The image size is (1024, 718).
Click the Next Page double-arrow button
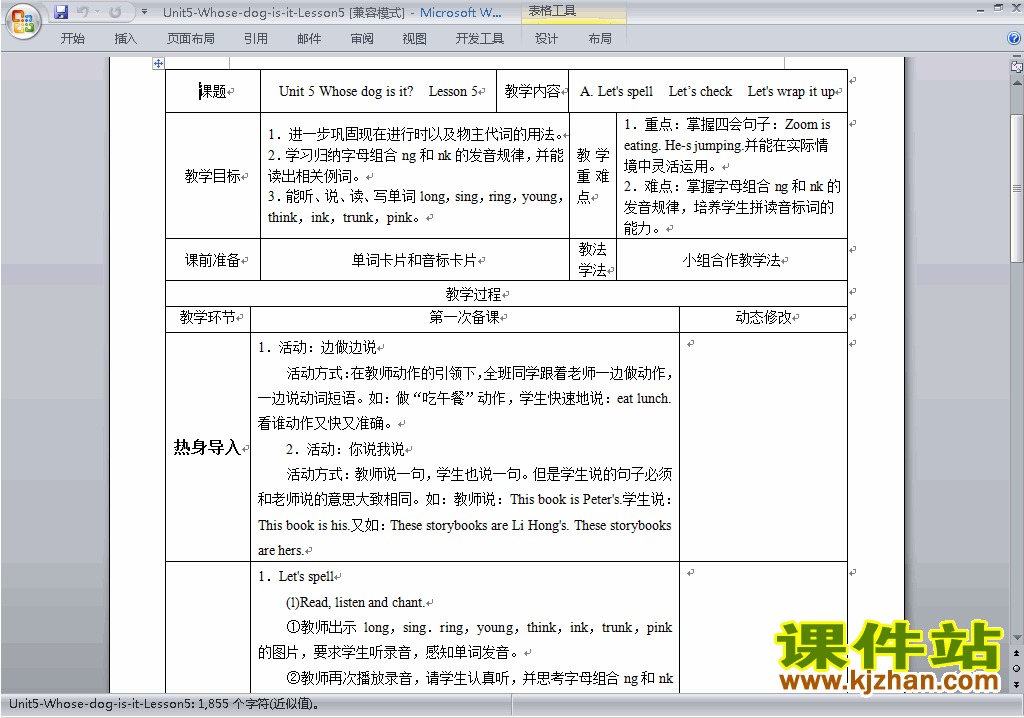pyautogui.click(x=1016, y=684)
